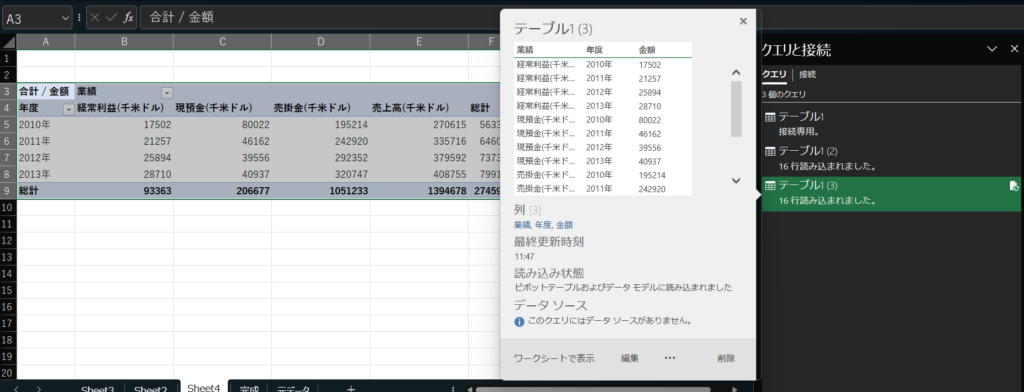1024x392 pixels.
Task: Click the preview popup scroll up chevron
Action: click(736, 73)
